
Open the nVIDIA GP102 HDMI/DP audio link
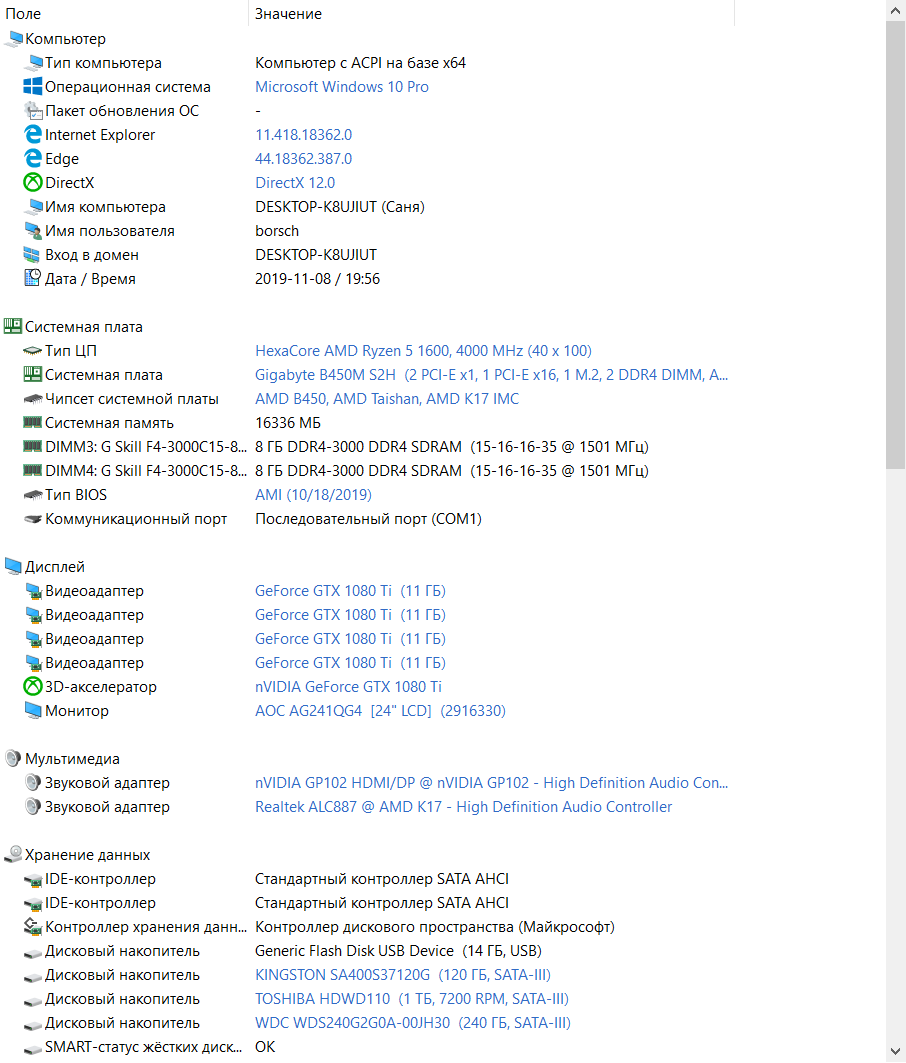pos(491,782)
